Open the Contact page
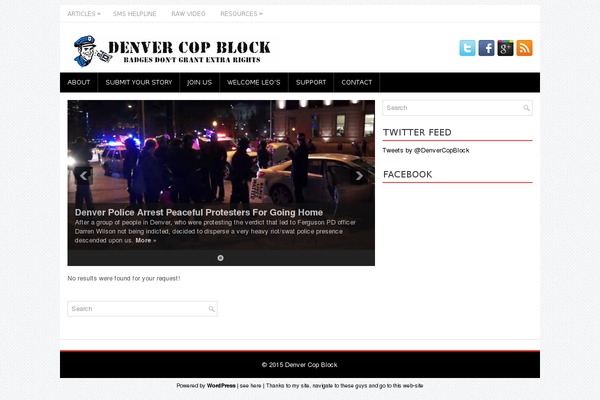 tap(357, 82)
